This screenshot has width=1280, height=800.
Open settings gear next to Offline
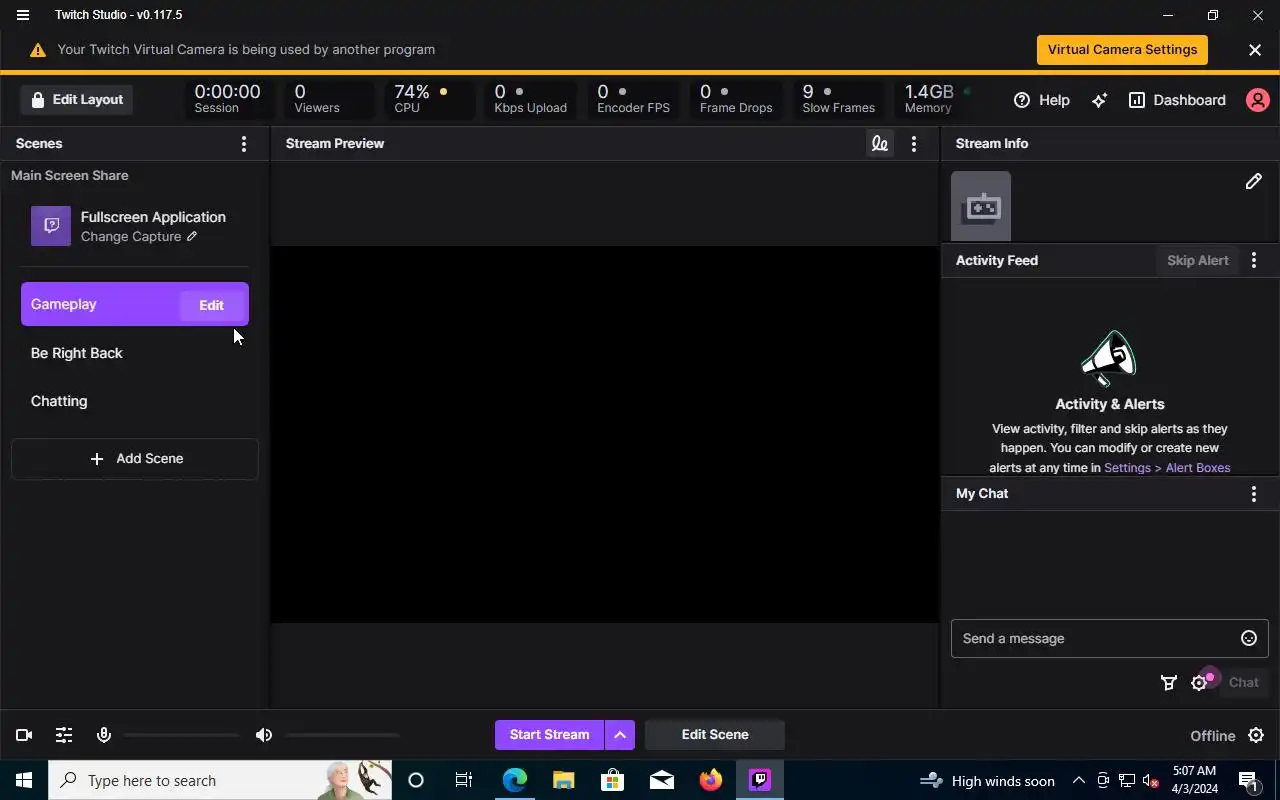[1256, 735]
